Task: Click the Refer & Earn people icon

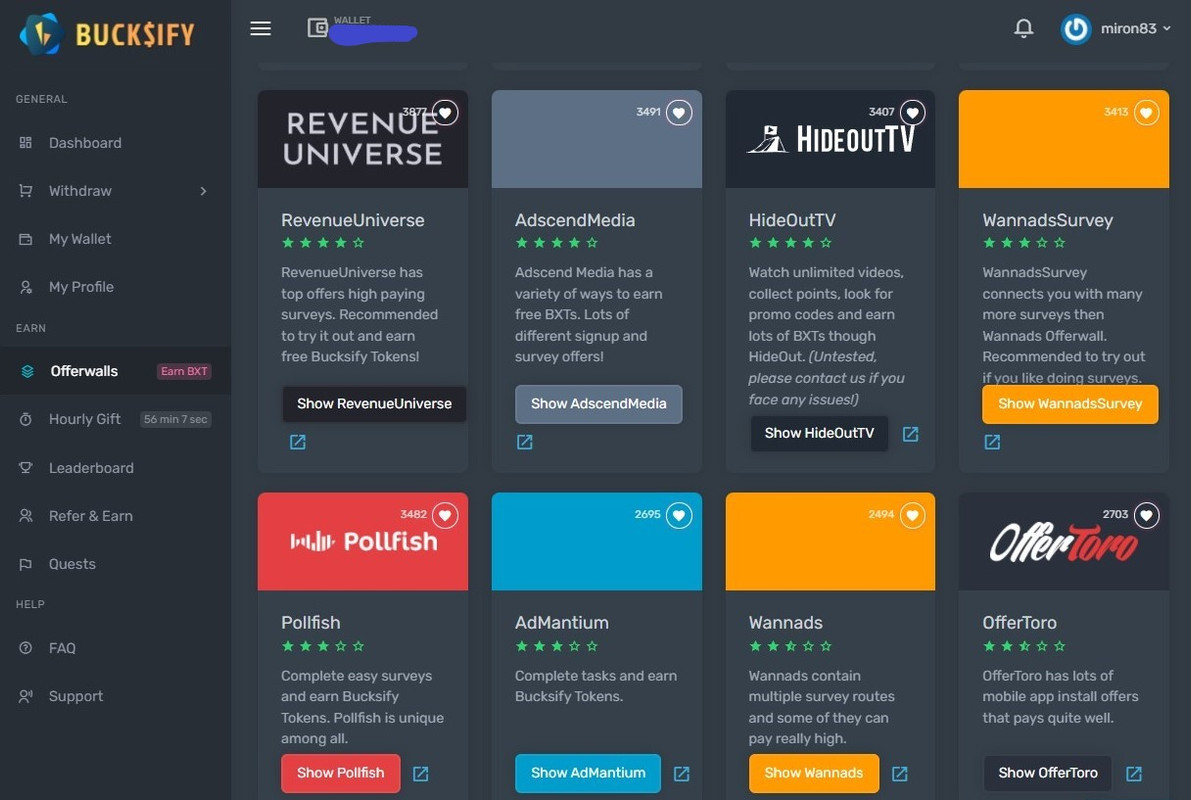Action: click(x=26, y=516)
